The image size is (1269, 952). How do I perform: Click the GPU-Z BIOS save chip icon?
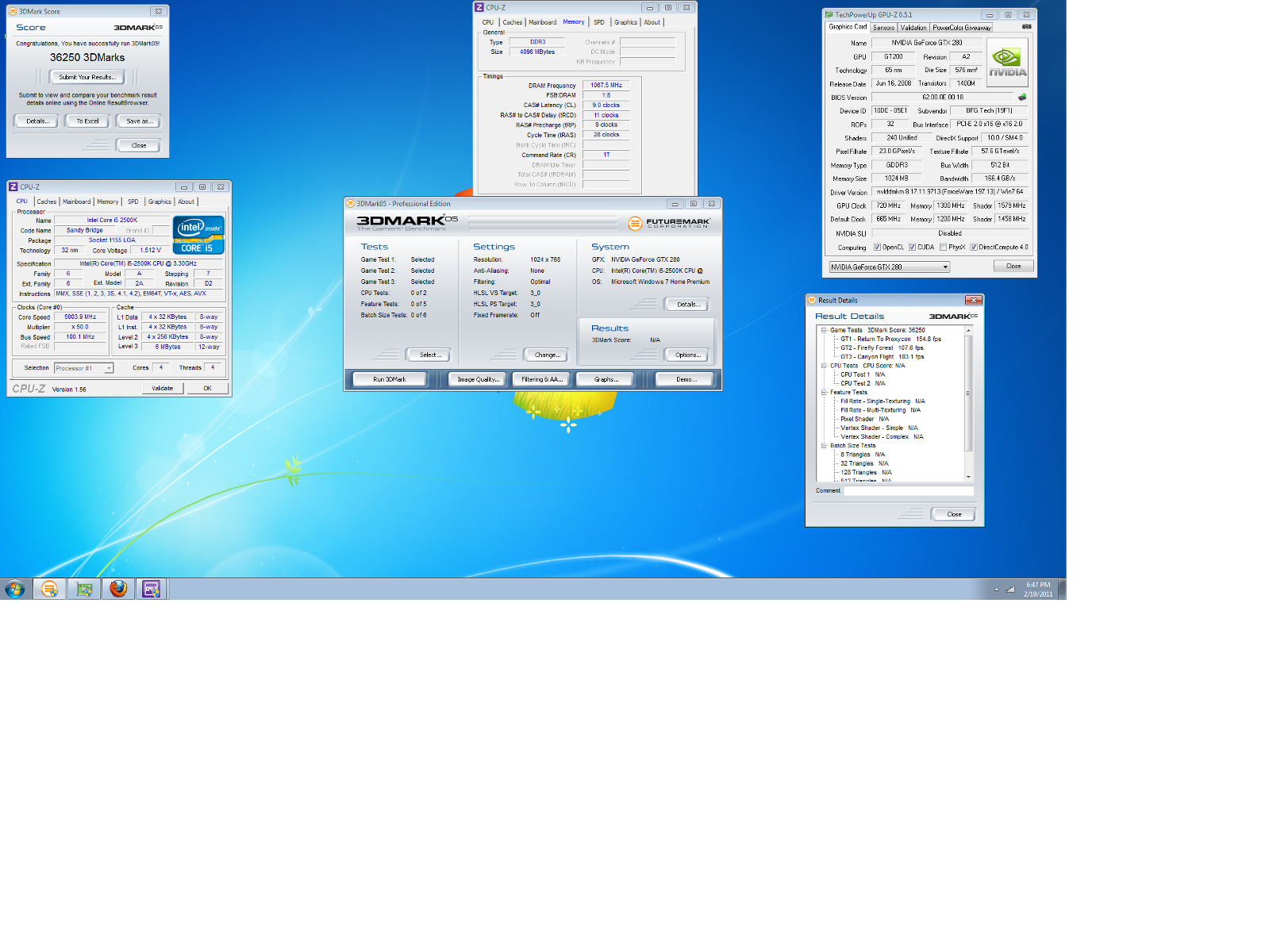[x=1022, y=98]
